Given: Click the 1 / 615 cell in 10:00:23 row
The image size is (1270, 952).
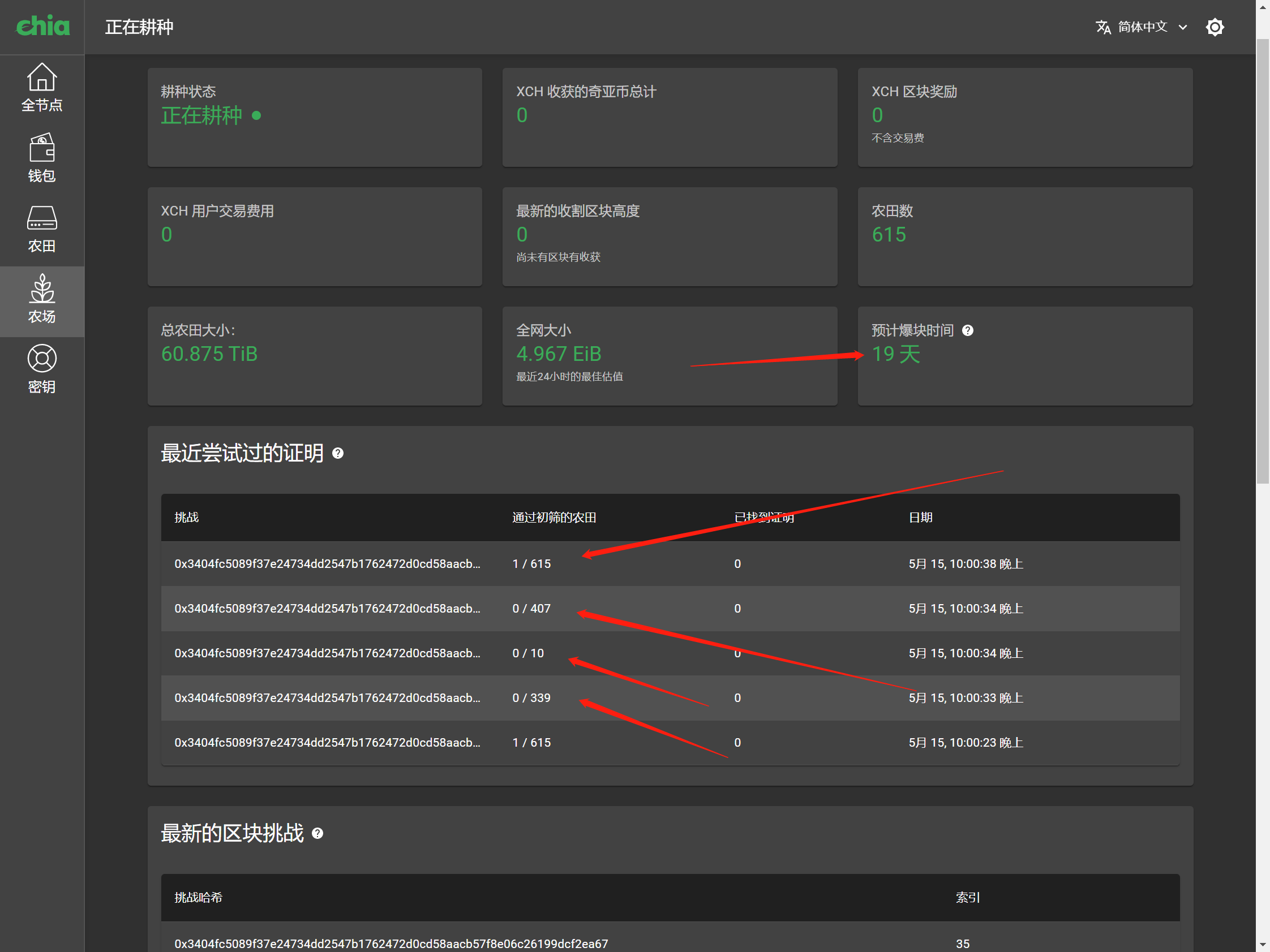Looking at the screenshot, I should tap(531, 743).
